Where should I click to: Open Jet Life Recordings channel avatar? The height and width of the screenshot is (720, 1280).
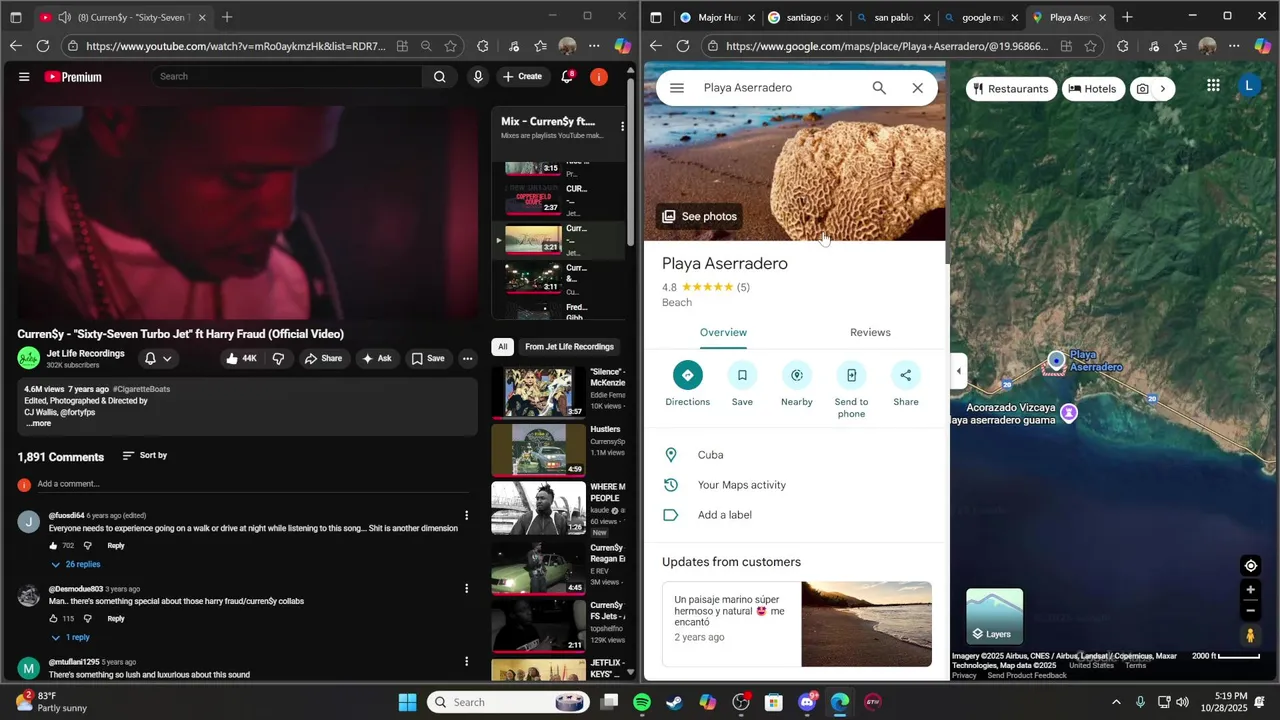(x=28, y=358)
